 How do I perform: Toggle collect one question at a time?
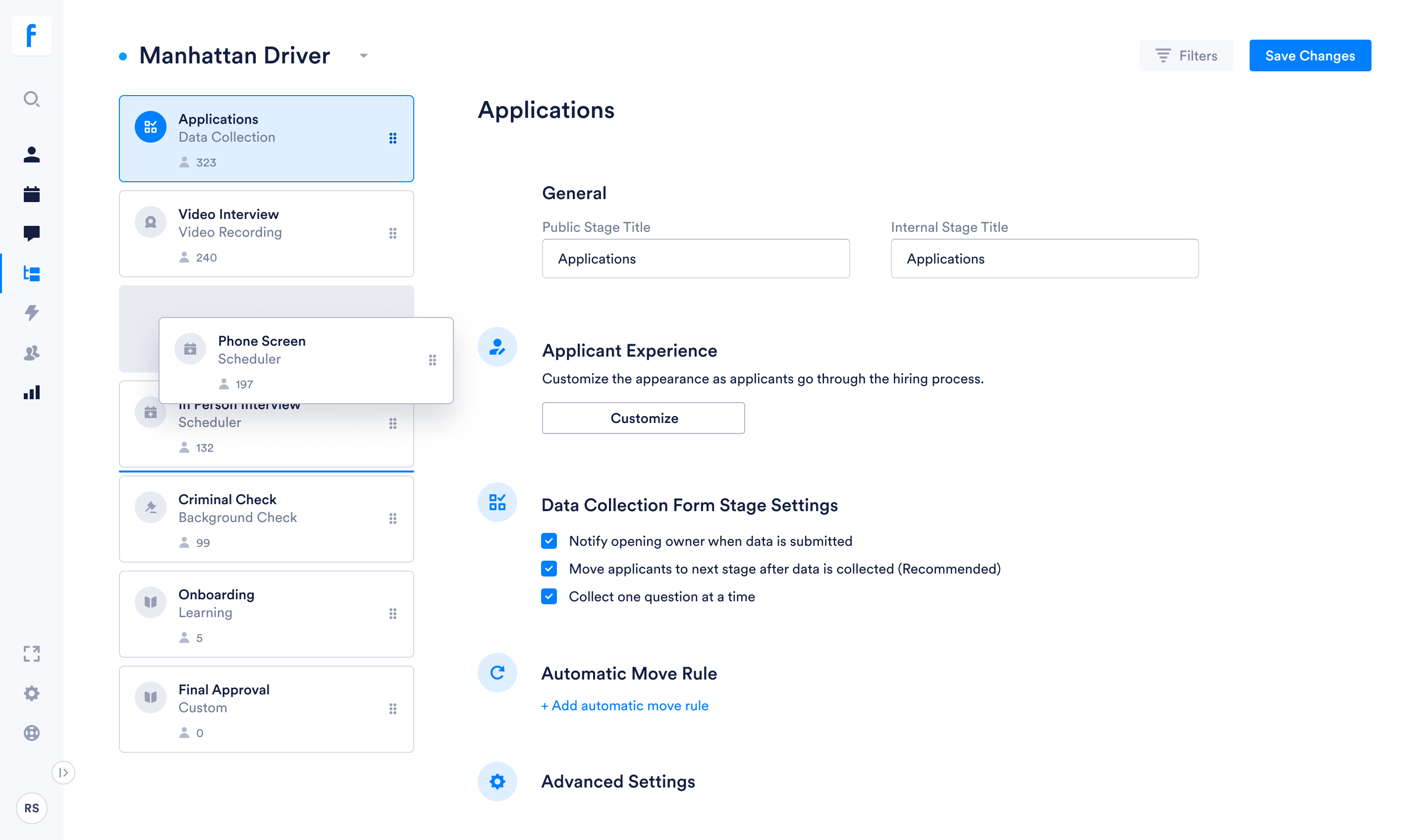[549, 597]
